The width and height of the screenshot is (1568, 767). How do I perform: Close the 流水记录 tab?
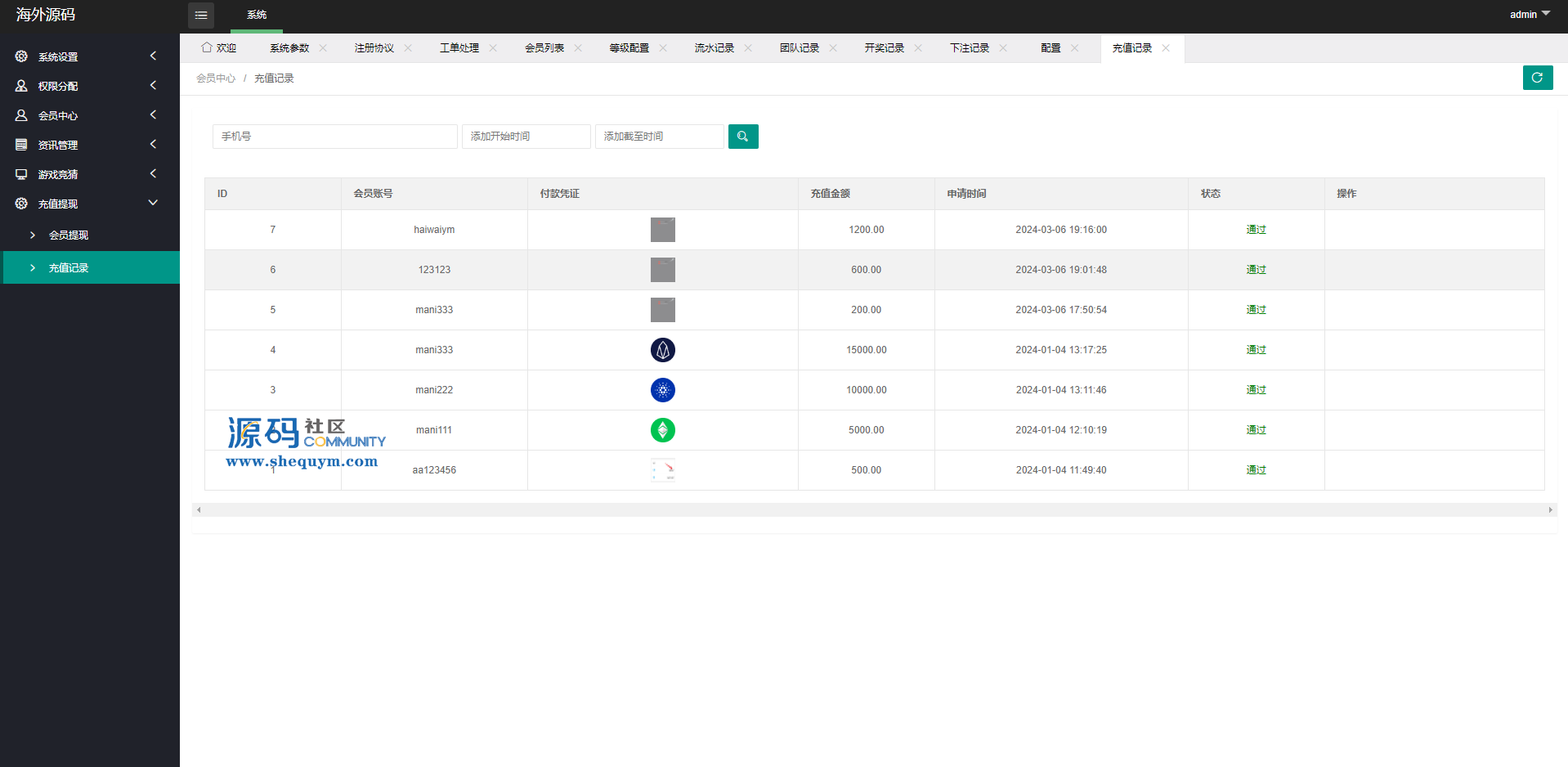click(x=748, y=48)
